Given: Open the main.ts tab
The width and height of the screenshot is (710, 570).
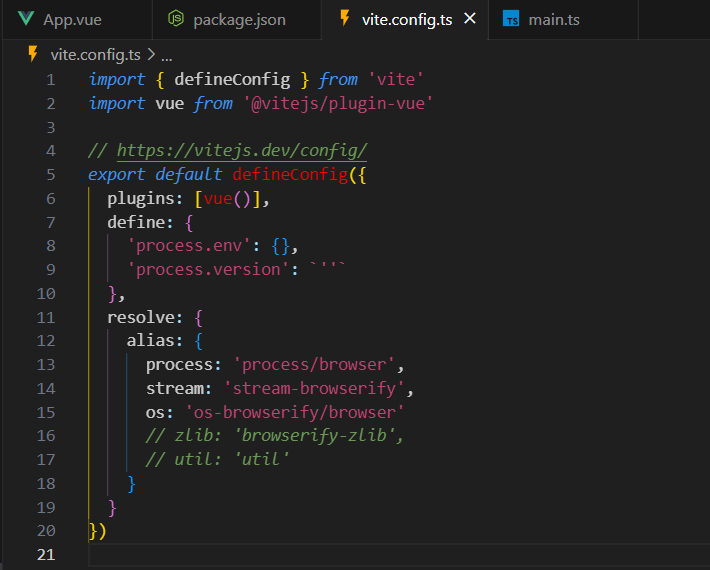Looking at the screenshot, I should [x=563, y=19].
